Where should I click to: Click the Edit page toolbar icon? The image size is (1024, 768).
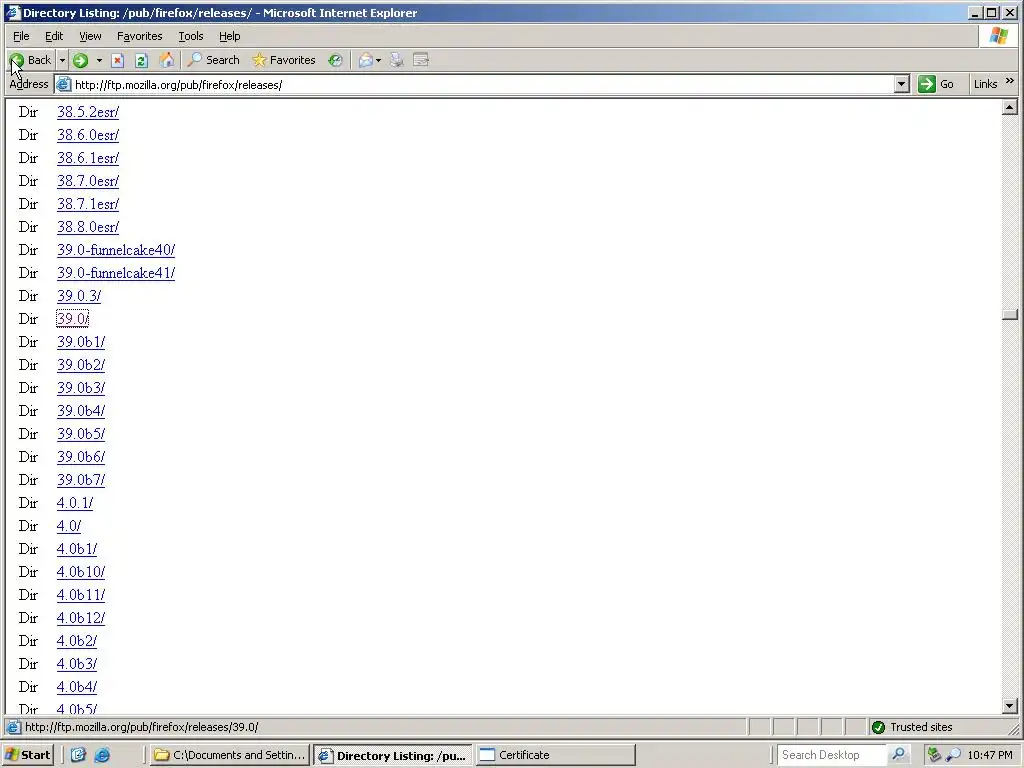421,60
